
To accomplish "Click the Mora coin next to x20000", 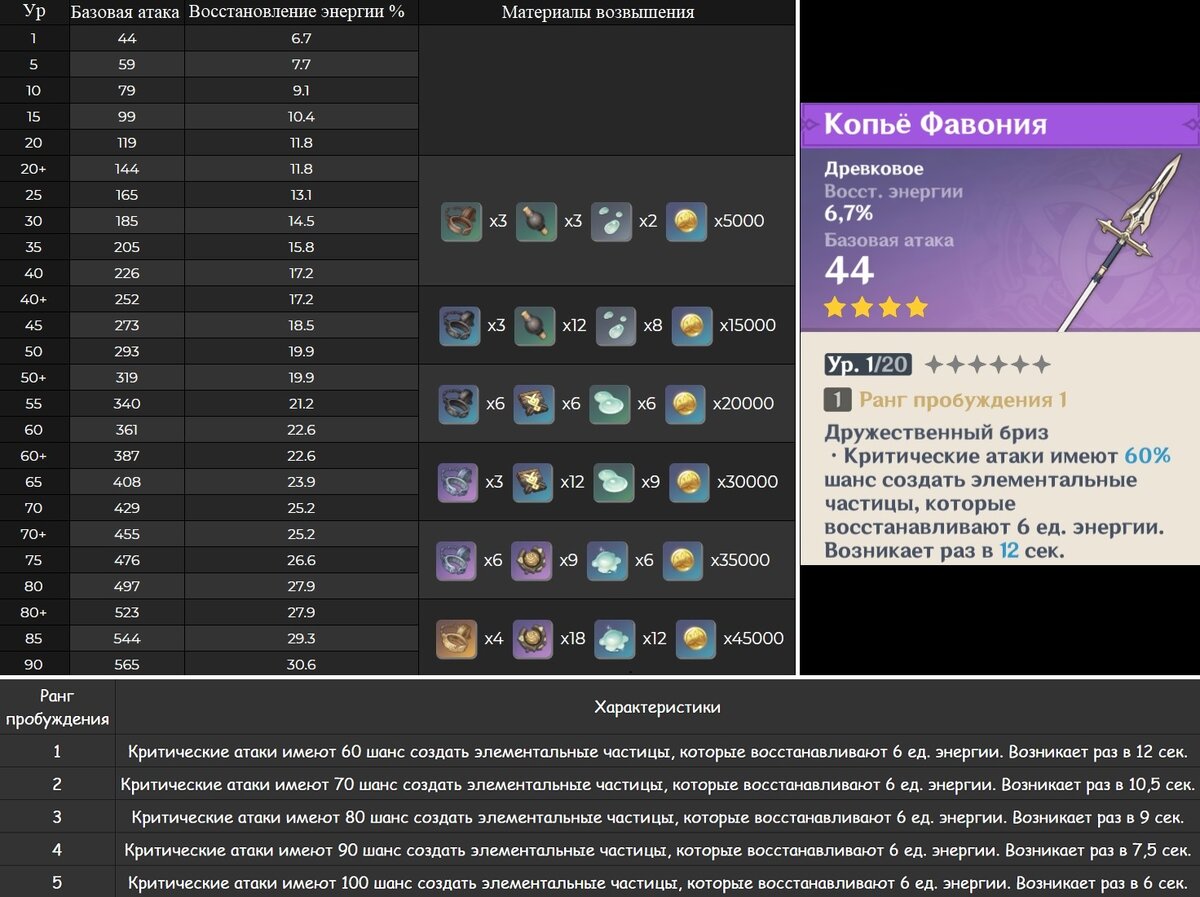I will click(685, 404).
